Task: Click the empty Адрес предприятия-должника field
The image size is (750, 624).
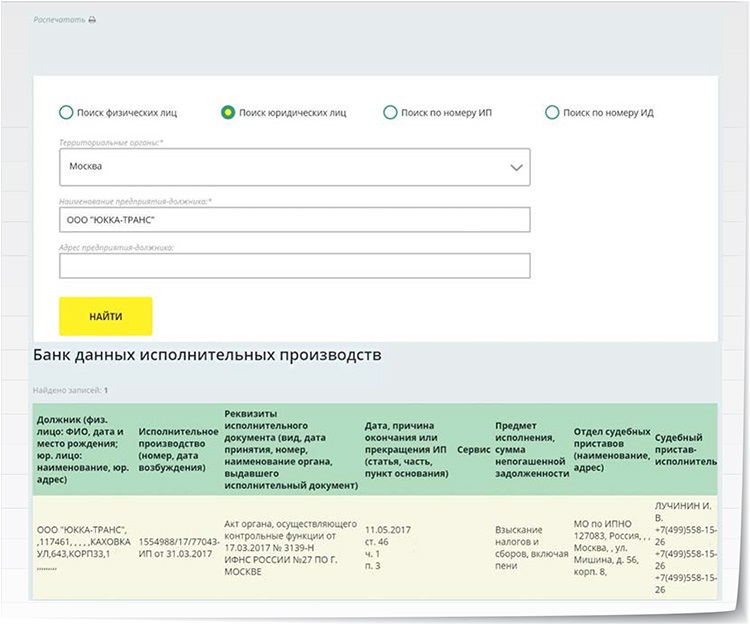Action: 295,266
